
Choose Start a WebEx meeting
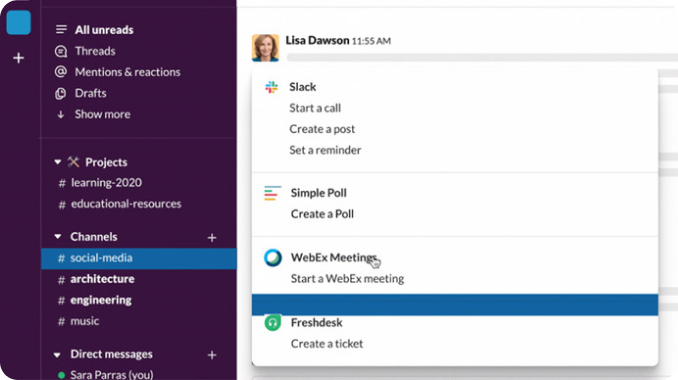[x=347, y=278]
